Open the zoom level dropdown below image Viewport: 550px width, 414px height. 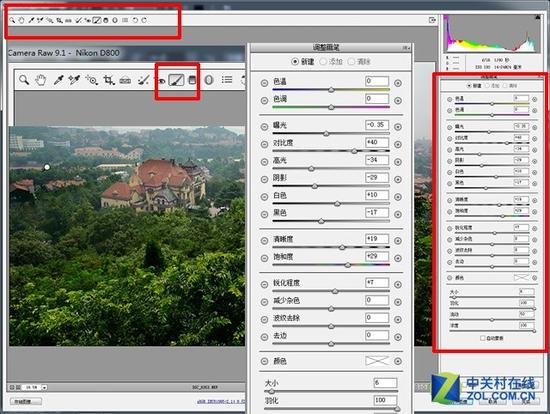(x=45, y=387)
